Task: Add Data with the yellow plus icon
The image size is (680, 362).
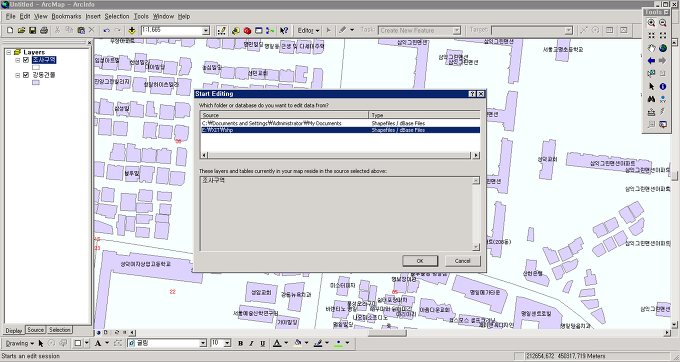Action: click(132, 30)
